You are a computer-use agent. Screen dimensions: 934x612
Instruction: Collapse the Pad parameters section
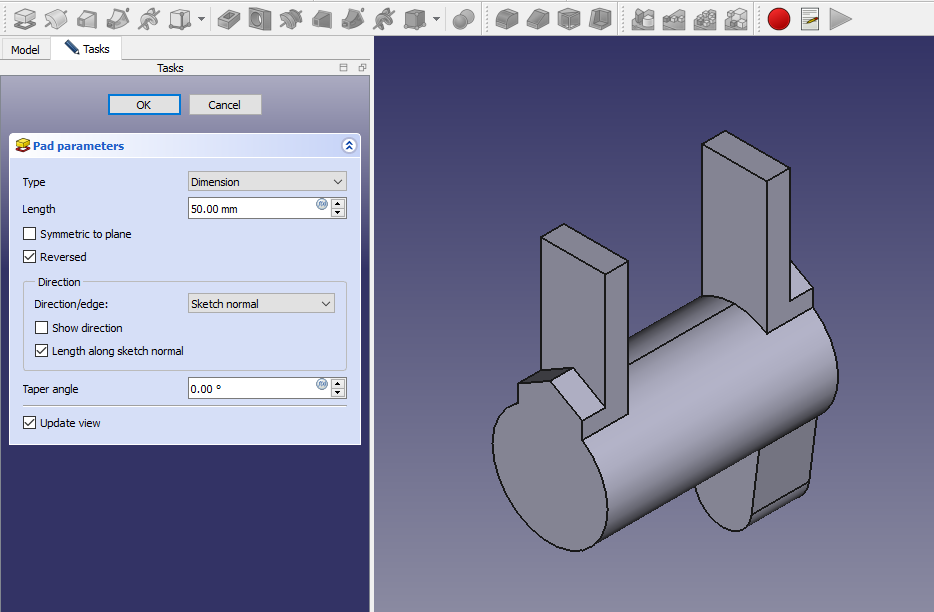[349, 146]
